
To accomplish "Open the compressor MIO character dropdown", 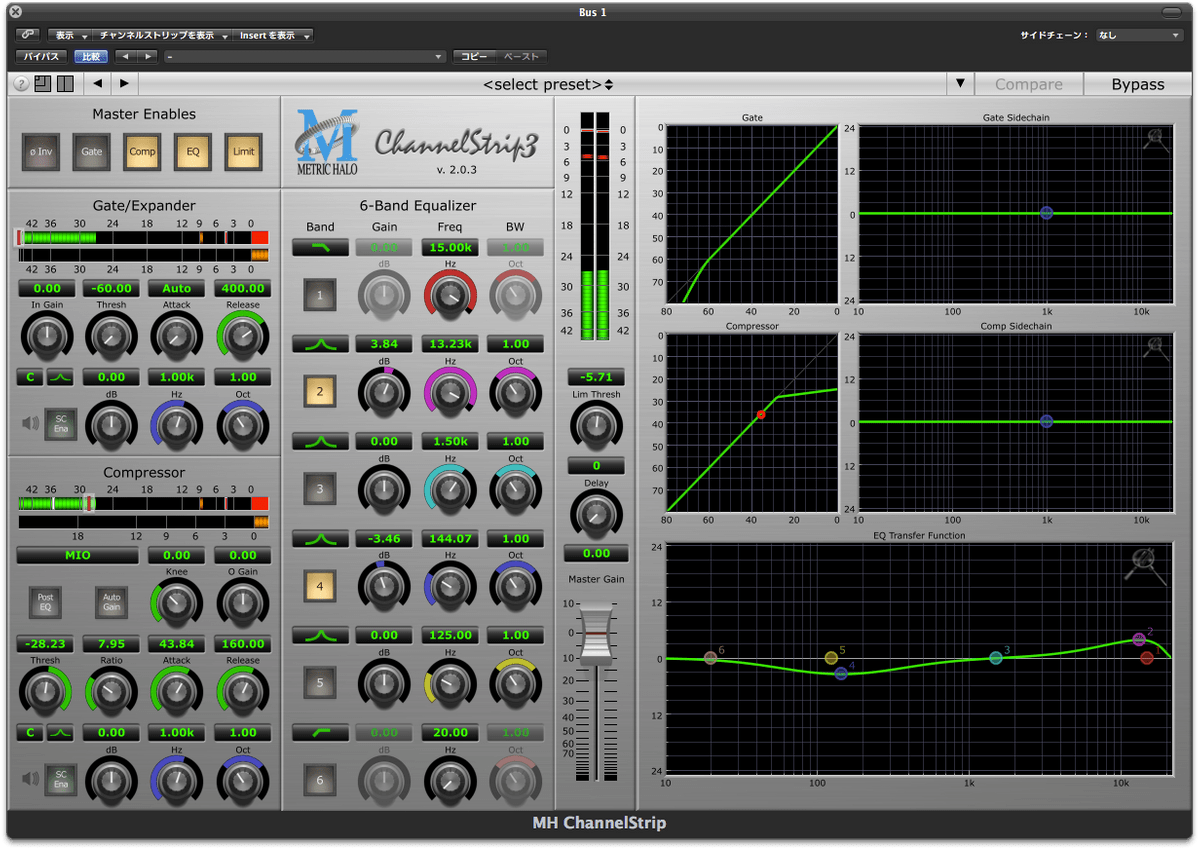I will [77, 555].
